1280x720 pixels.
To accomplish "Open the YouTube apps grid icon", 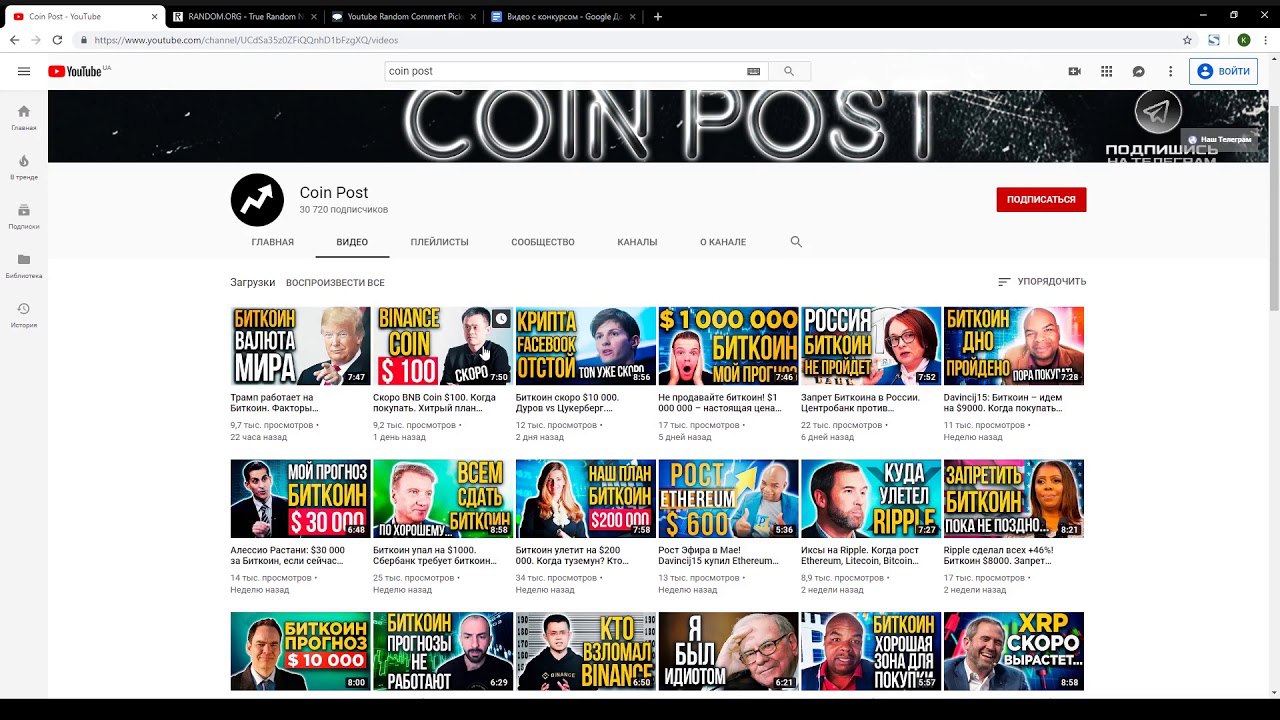I will pyautogui.click(x=1107, y=71).
